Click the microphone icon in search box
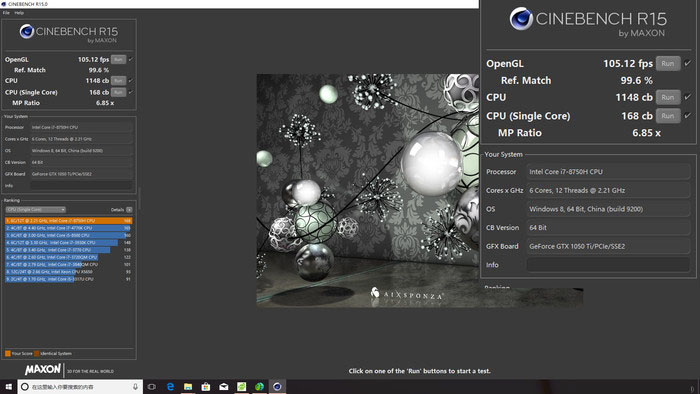The height and width of the screenshot is (394, 700). click(135, 387)
